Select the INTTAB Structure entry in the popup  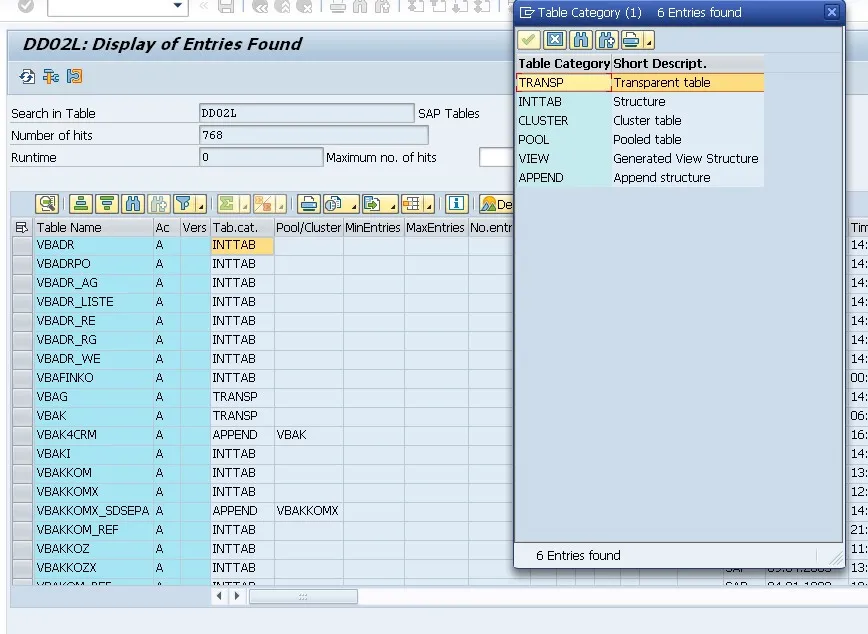pyautogui.click(x=640, y=102)
